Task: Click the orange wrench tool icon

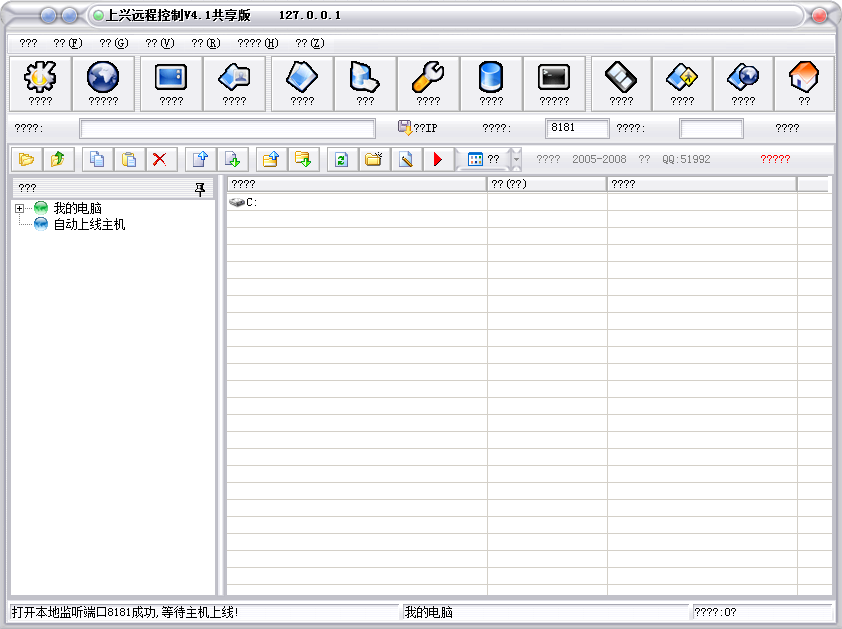Action: point(428,82)
